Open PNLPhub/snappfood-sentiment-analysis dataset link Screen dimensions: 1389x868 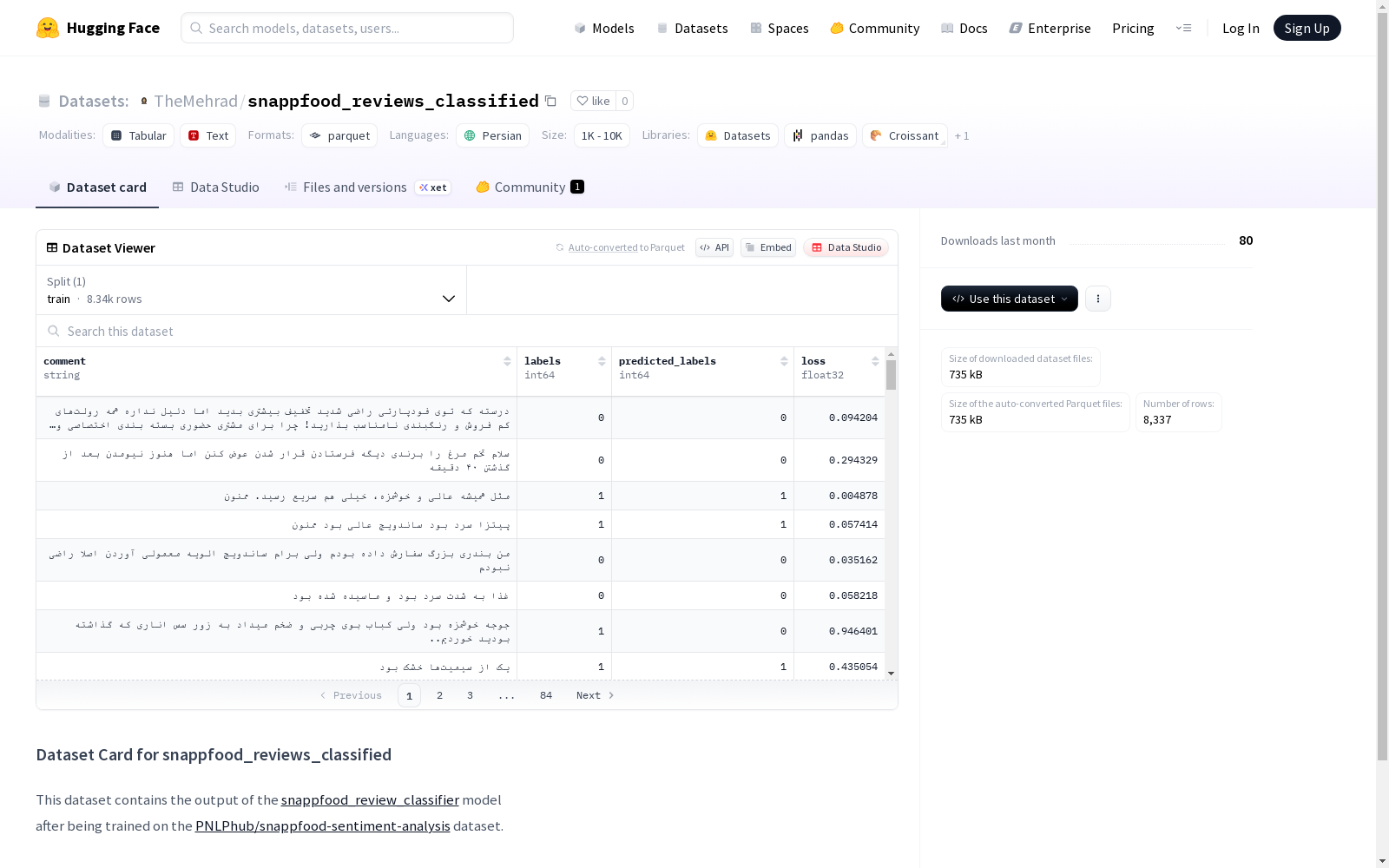pyautogui.click(x=322, y=825)
